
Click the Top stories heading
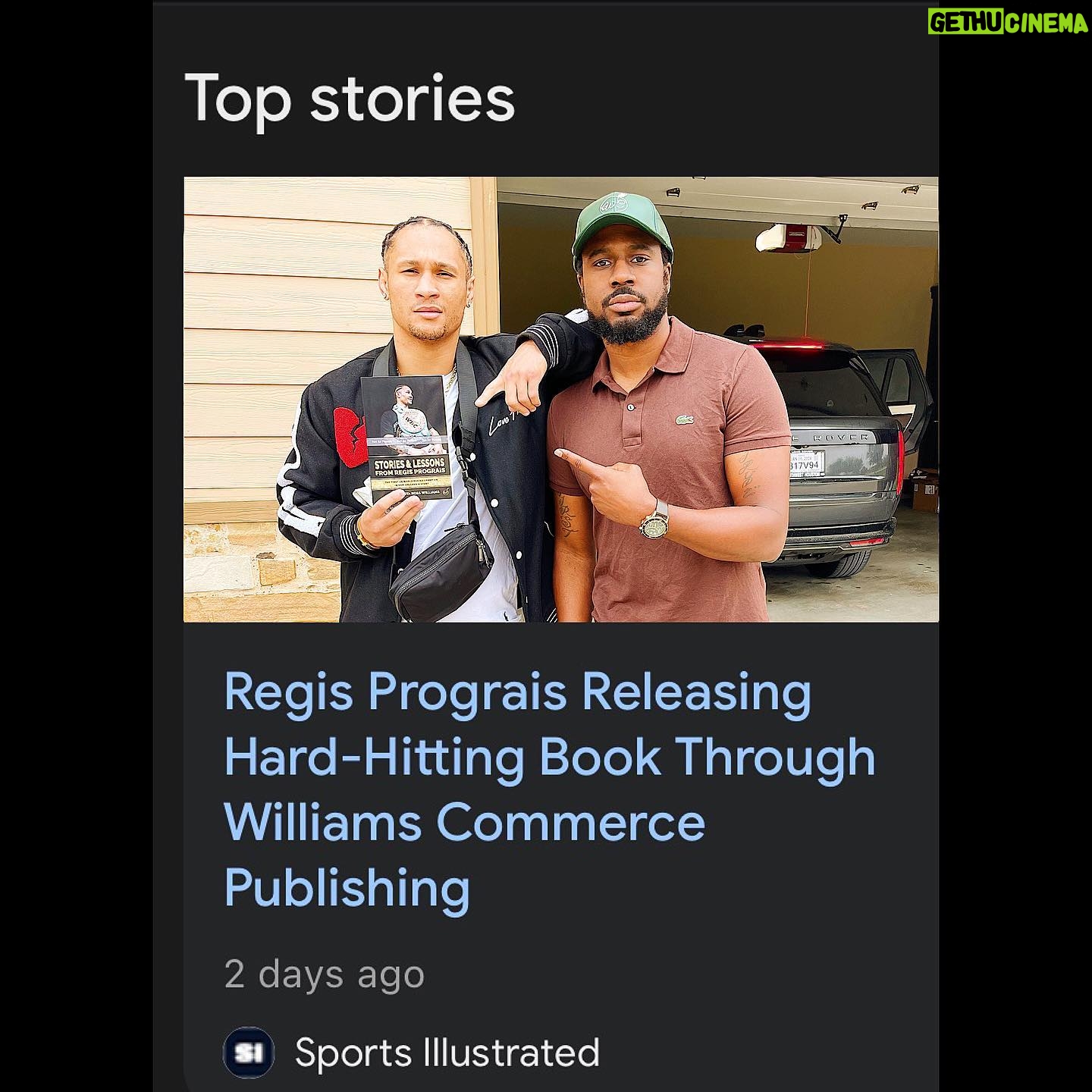pos(350,98)
